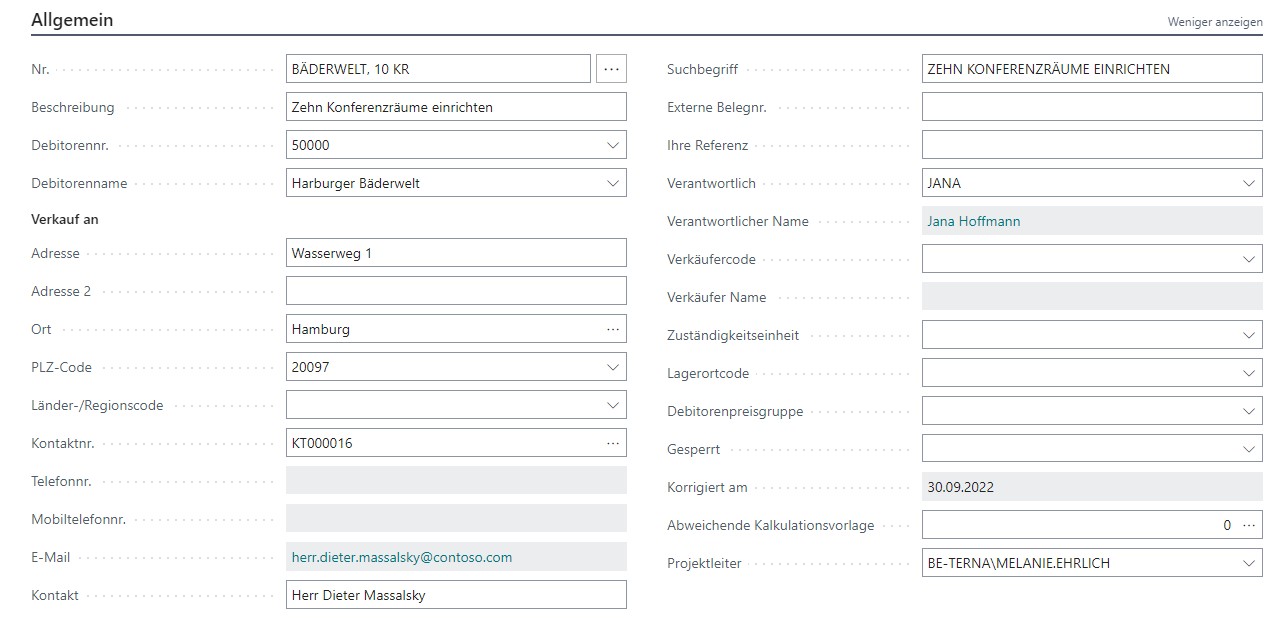The width and height of the screenshot is (1278, 633).
Task: Click the Weniger anzeigen link
Action: coord(1214,22)
